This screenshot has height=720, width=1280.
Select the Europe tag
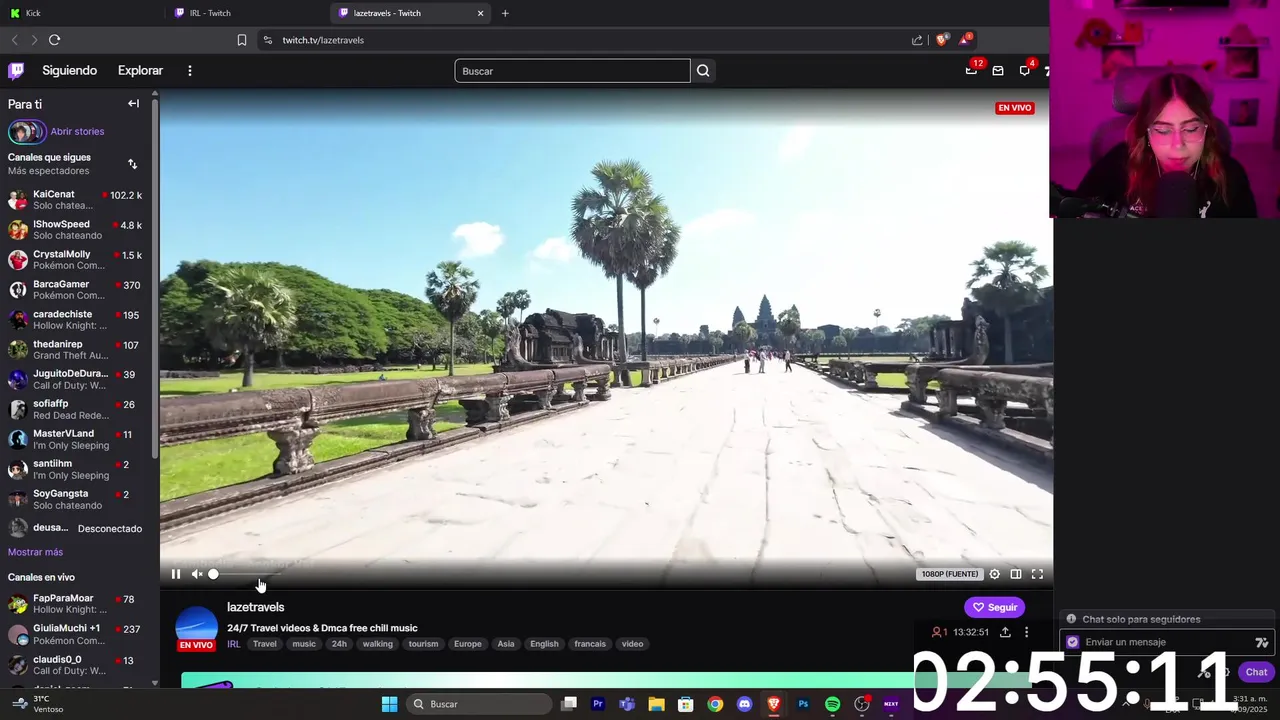(467, 644)
